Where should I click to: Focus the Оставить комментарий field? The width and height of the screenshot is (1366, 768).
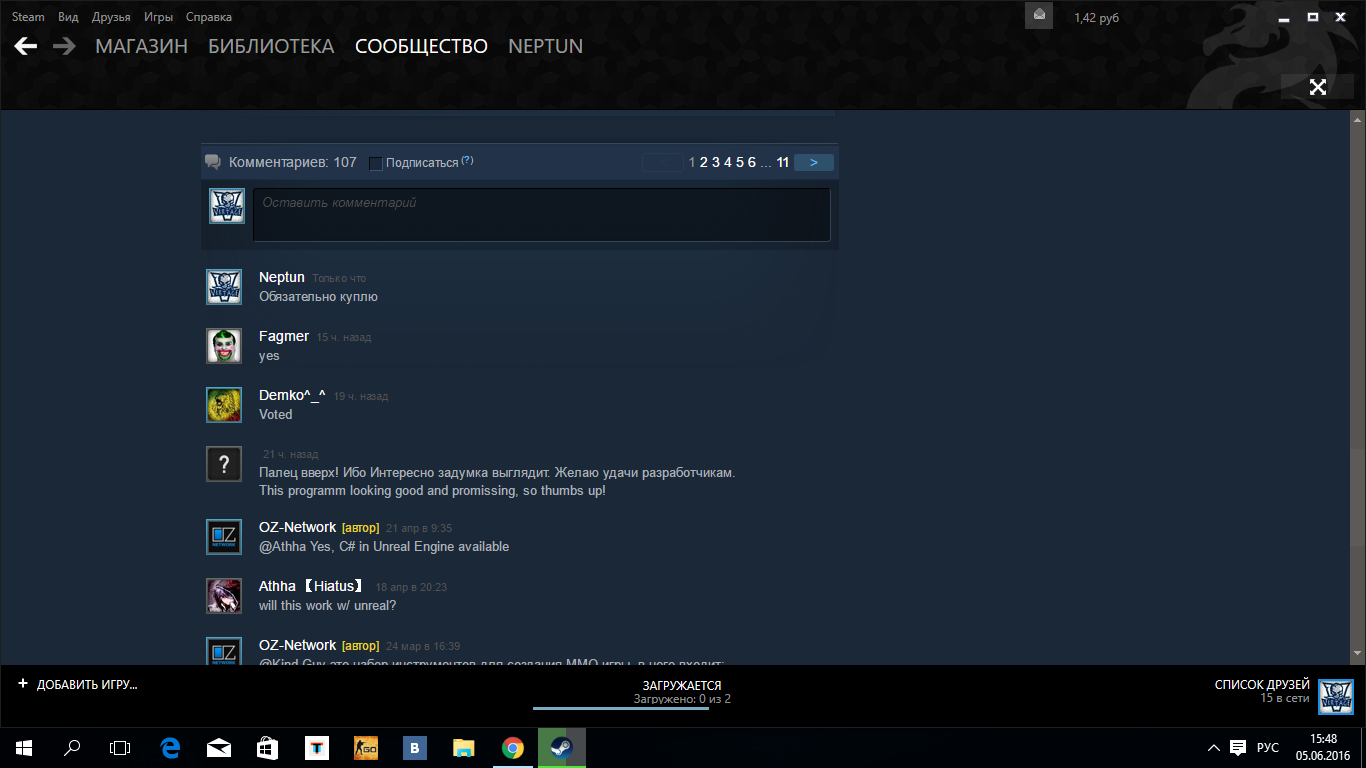[x=541, y=214]
